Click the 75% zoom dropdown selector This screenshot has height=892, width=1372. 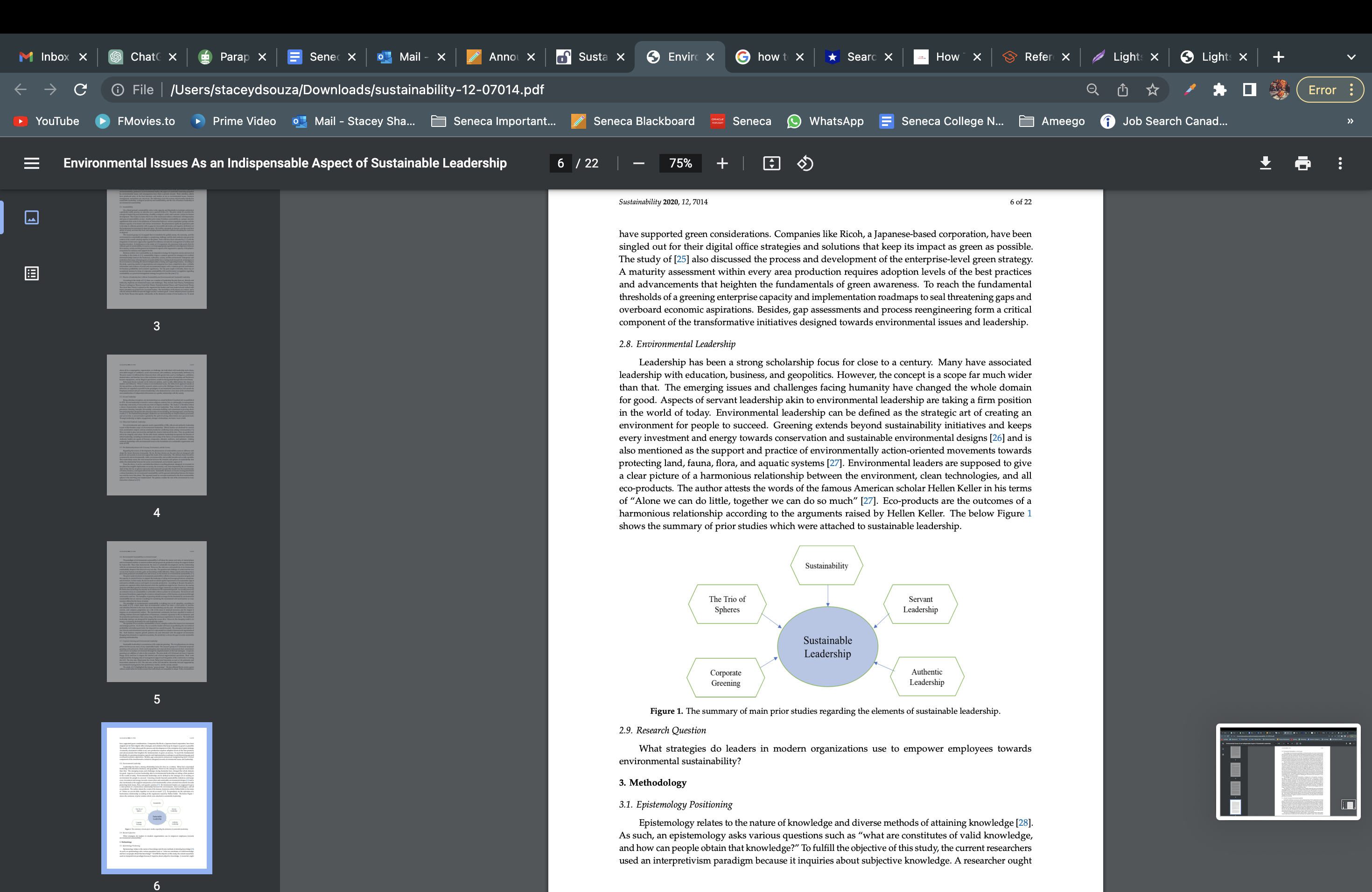tap(680, 163)
